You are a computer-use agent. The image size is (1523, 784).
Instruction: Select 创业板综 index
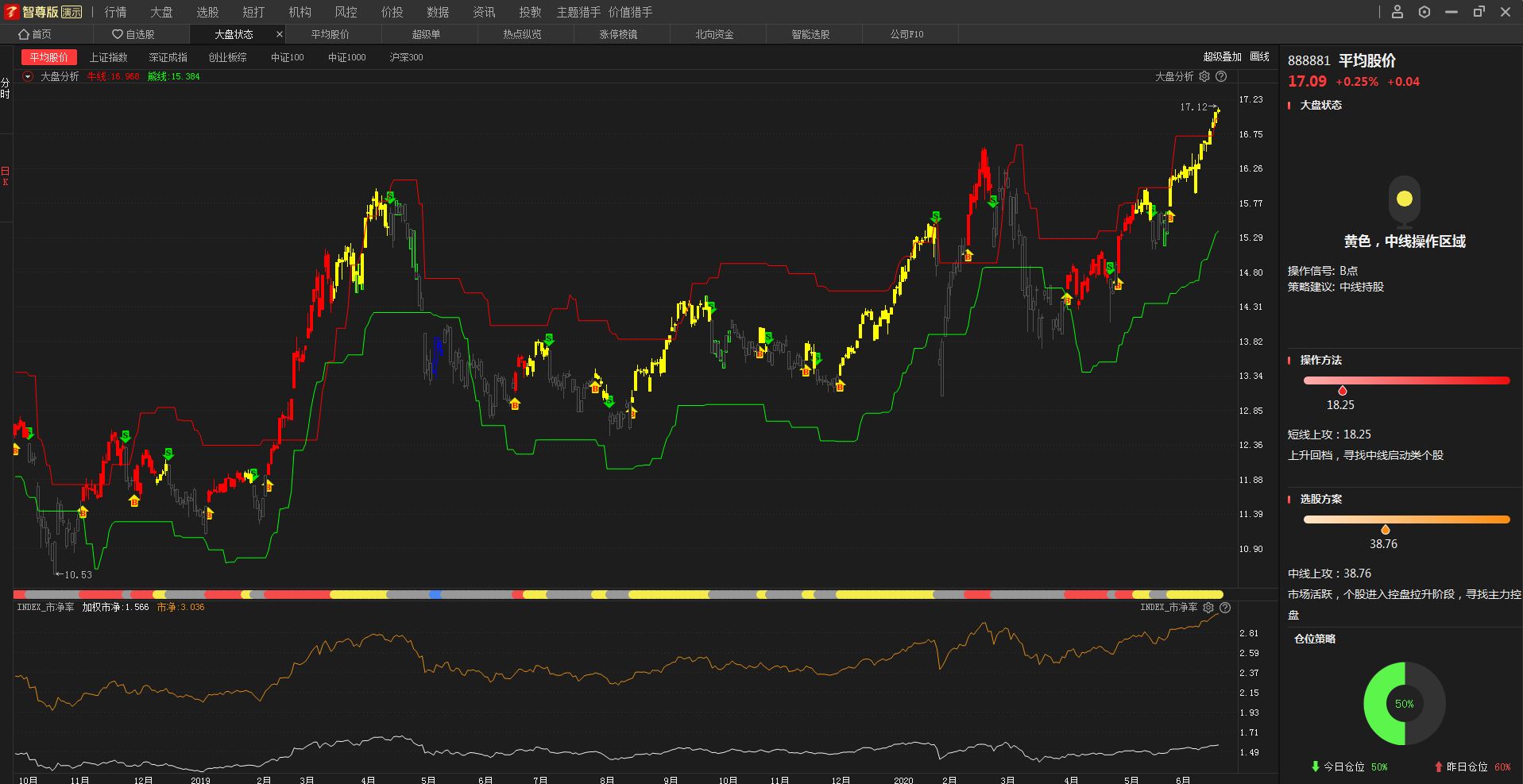click(228, 57)
